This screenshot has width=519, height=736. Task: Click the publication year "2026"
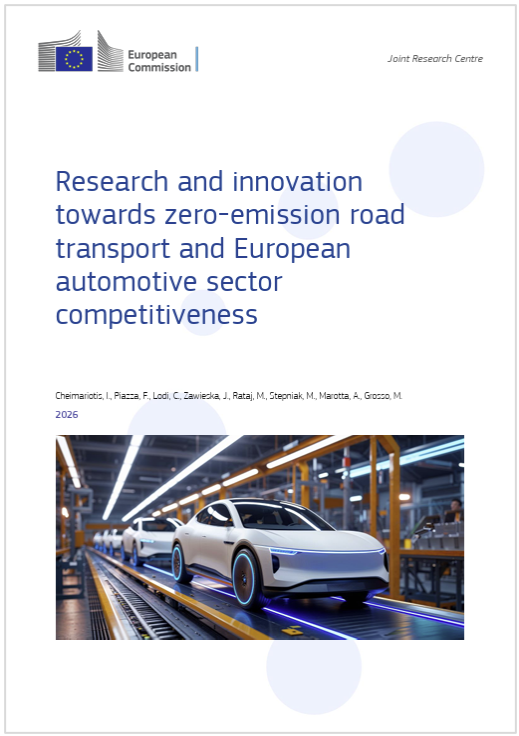point(67,414)
